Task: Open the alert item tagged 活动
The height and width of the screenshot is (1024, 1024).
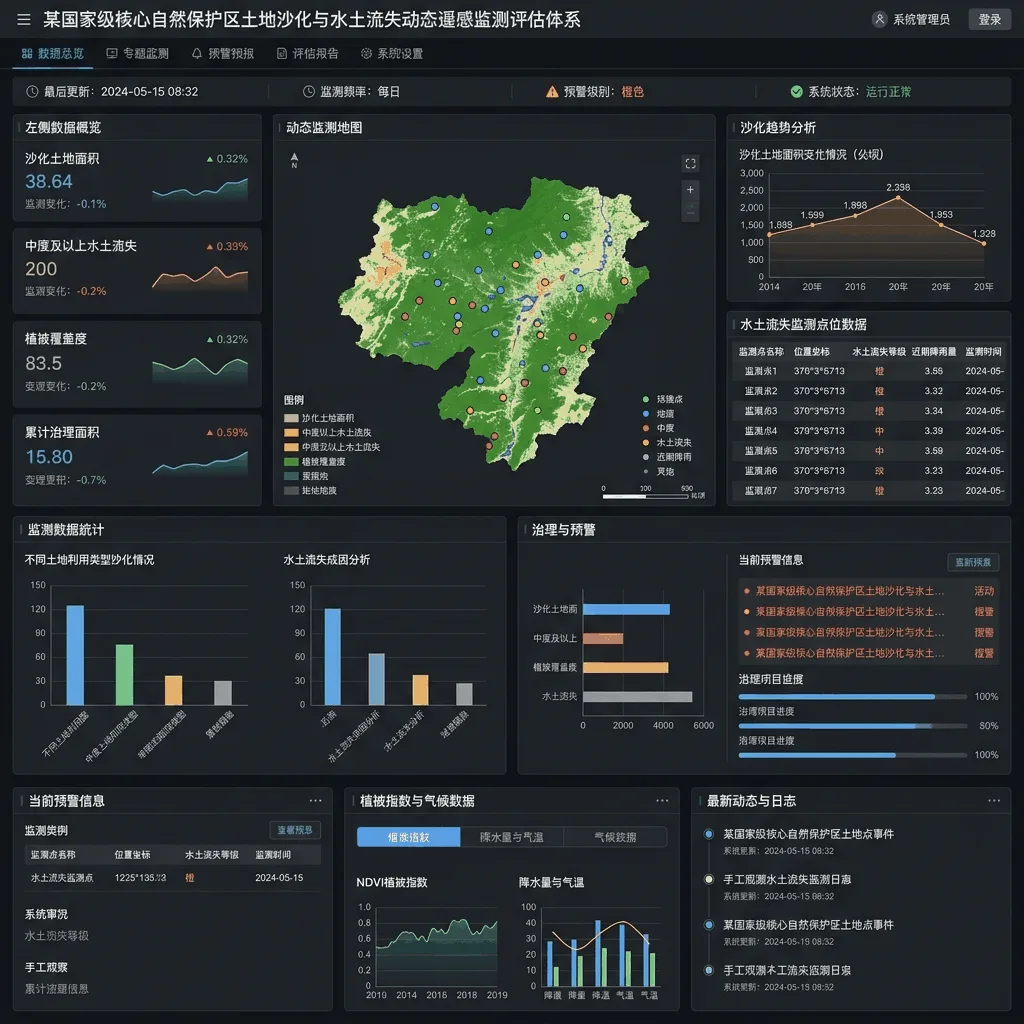Action: (868, 591)
